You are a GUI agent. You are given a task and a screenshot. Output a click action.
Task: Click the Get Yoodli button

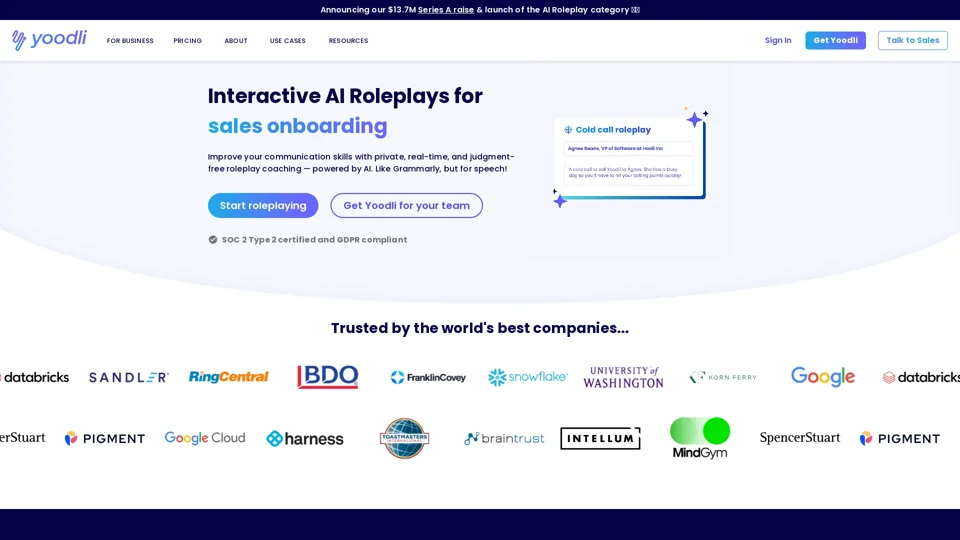[835, 40]
